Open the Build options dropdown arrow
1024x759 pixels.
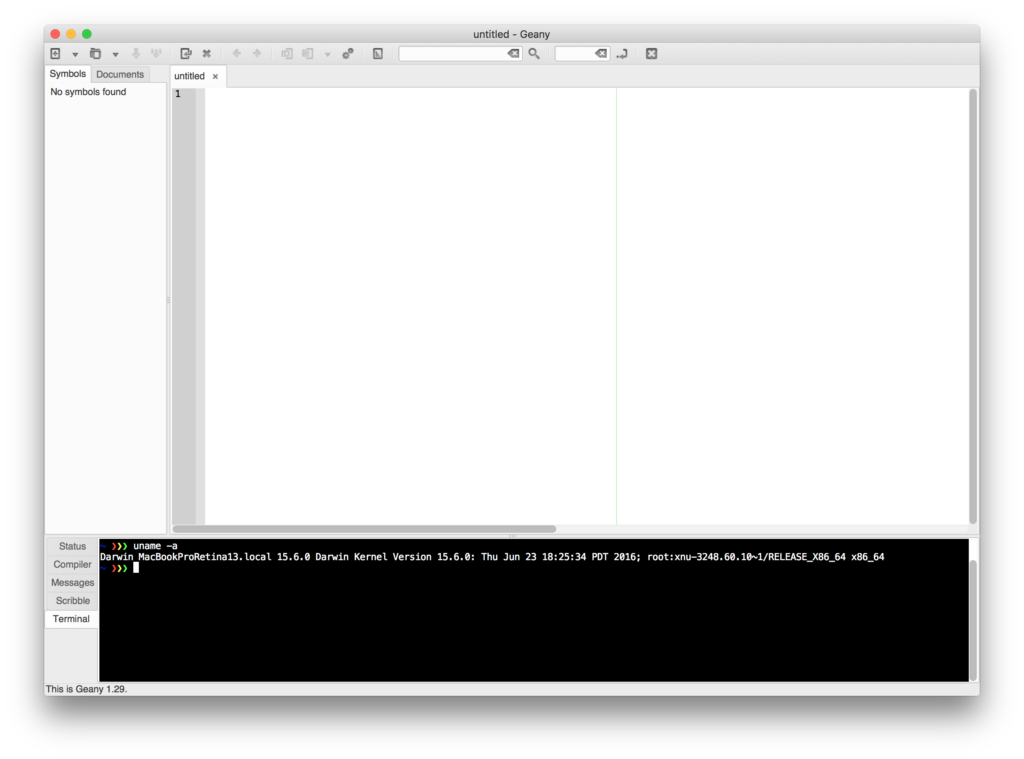[327, 53]
